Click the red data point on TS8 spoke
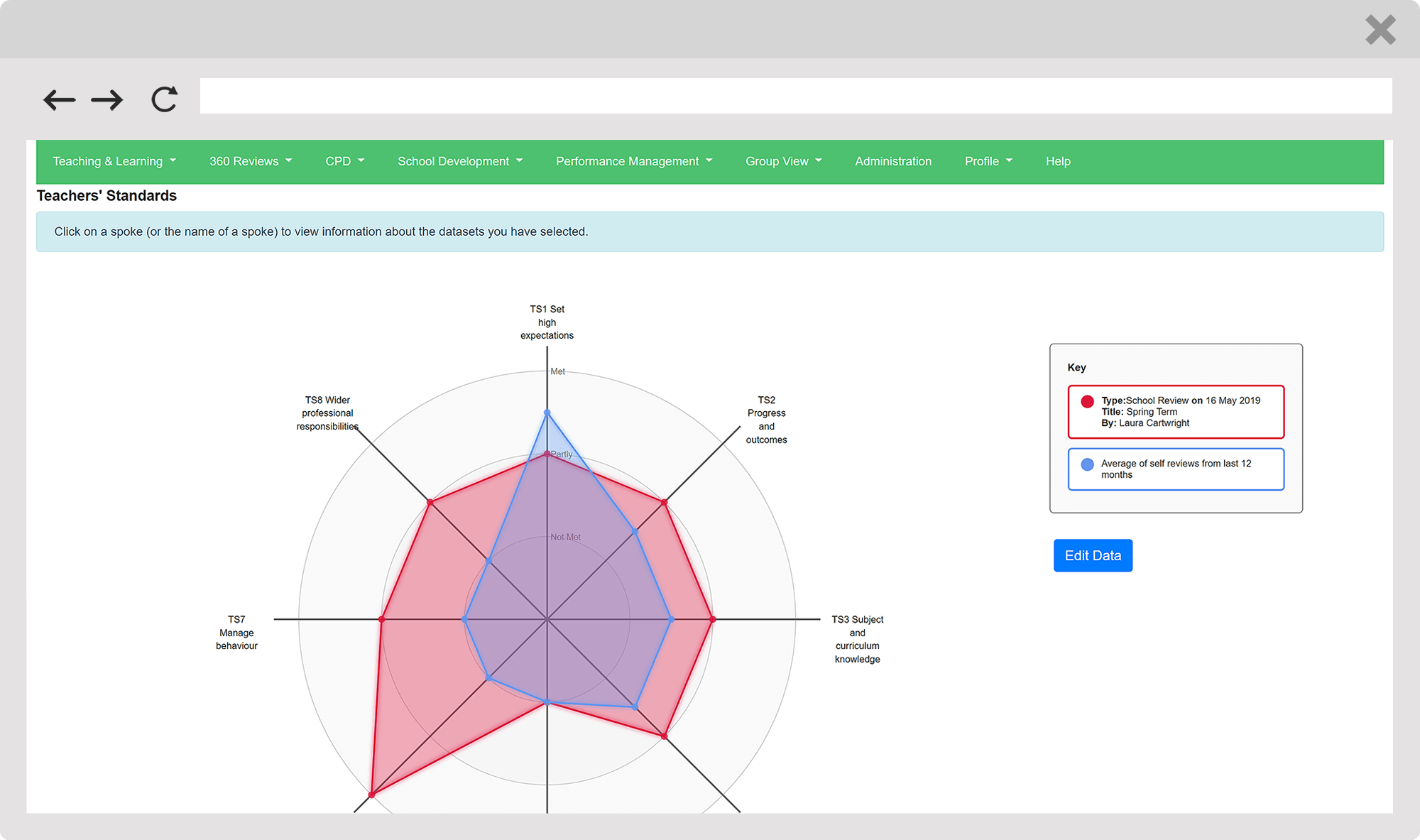Image resolution: width=1420 pixels, height=840 pixels. [430, 502]
